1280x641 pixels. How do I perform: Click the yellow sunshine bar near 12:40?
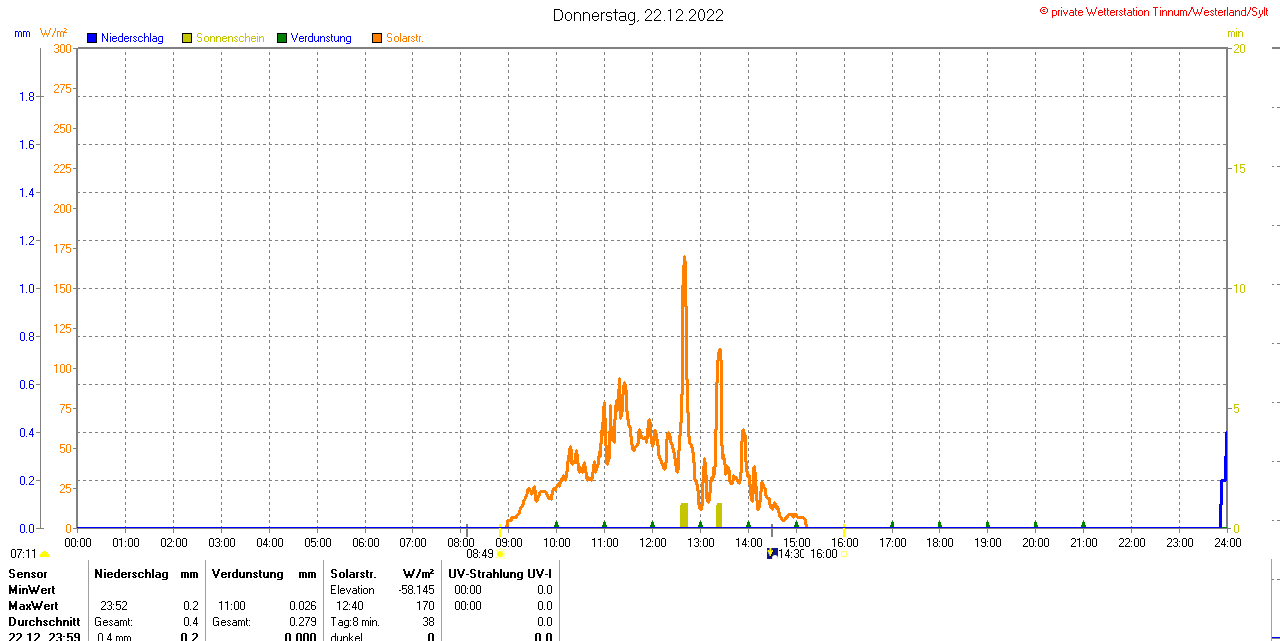684,515
